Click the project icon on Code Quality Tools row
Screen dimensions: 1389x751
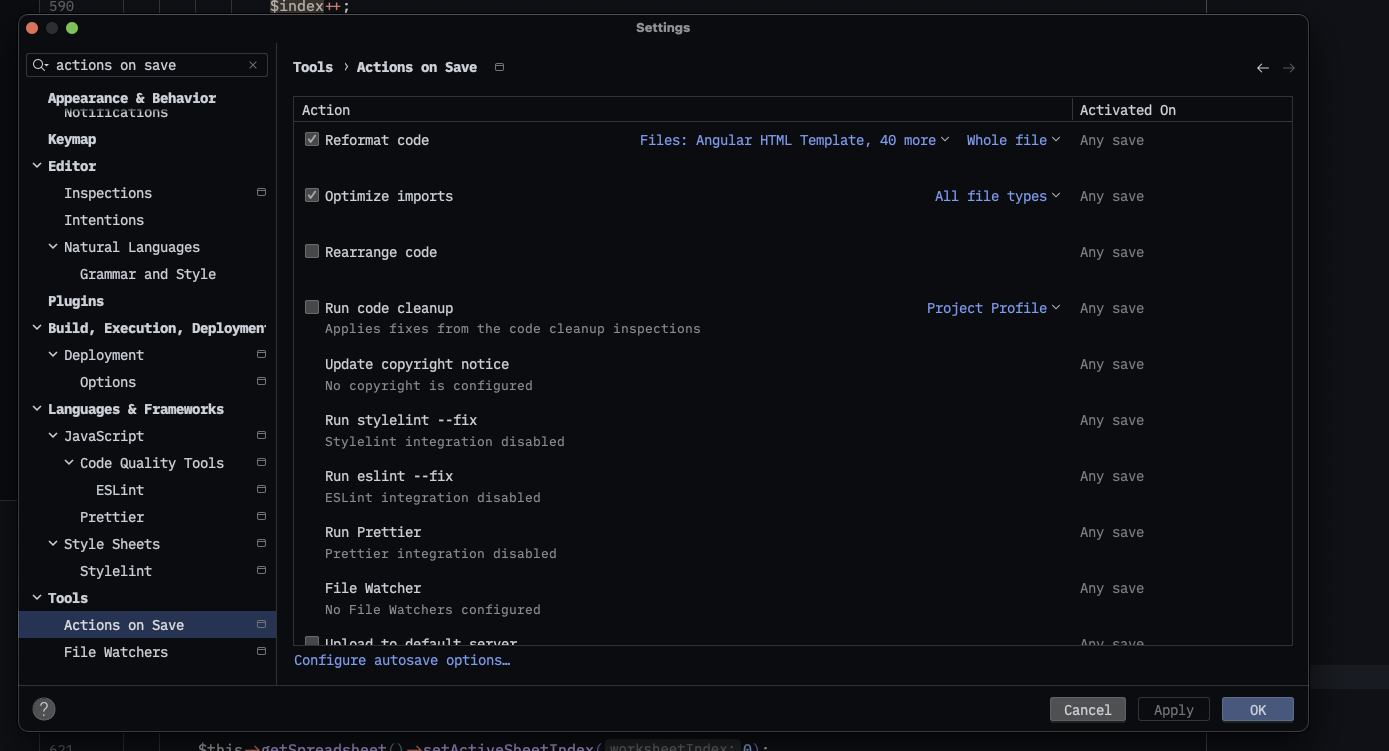point(261,462)
